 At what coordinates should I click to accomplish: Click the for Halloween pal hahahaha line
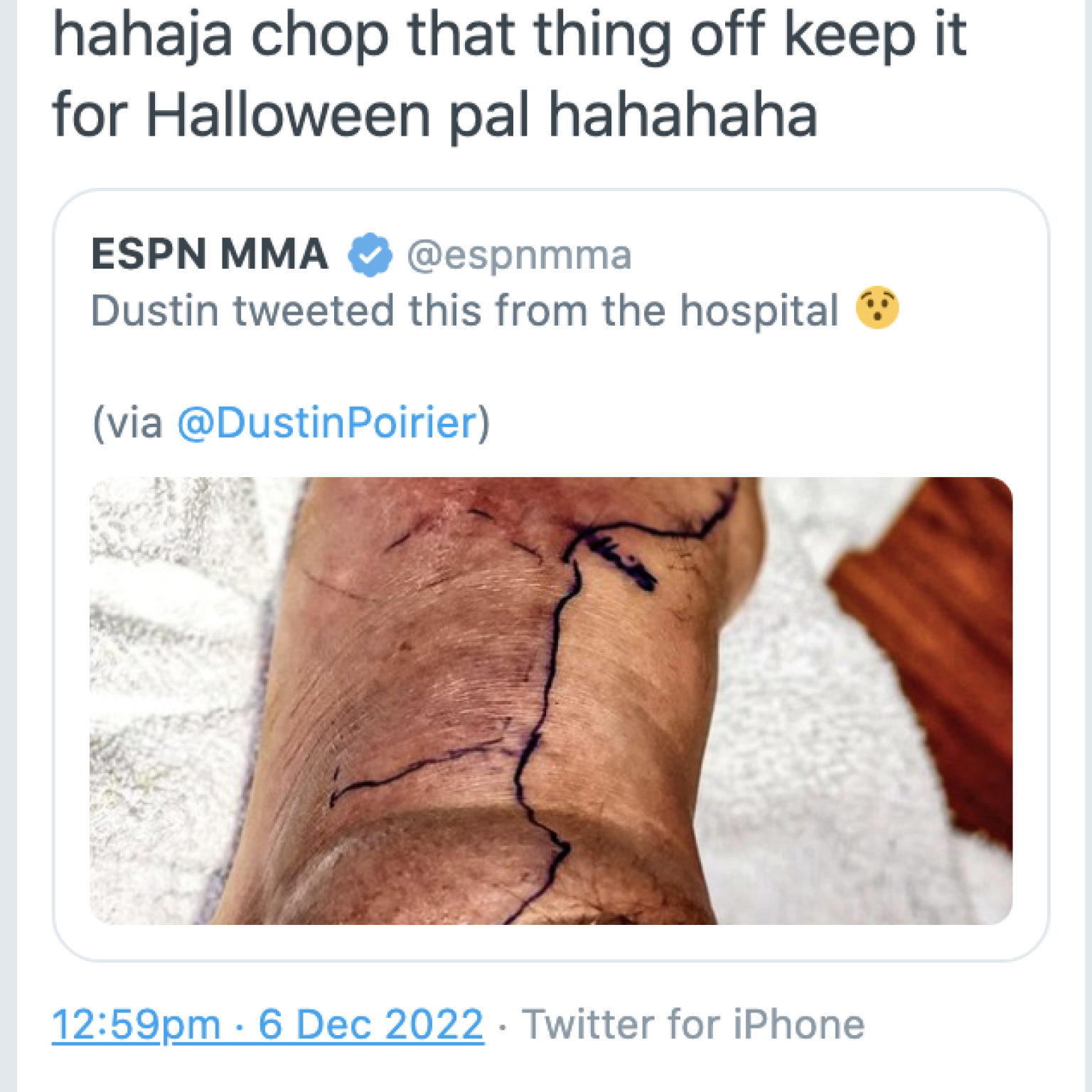(435, 114)
